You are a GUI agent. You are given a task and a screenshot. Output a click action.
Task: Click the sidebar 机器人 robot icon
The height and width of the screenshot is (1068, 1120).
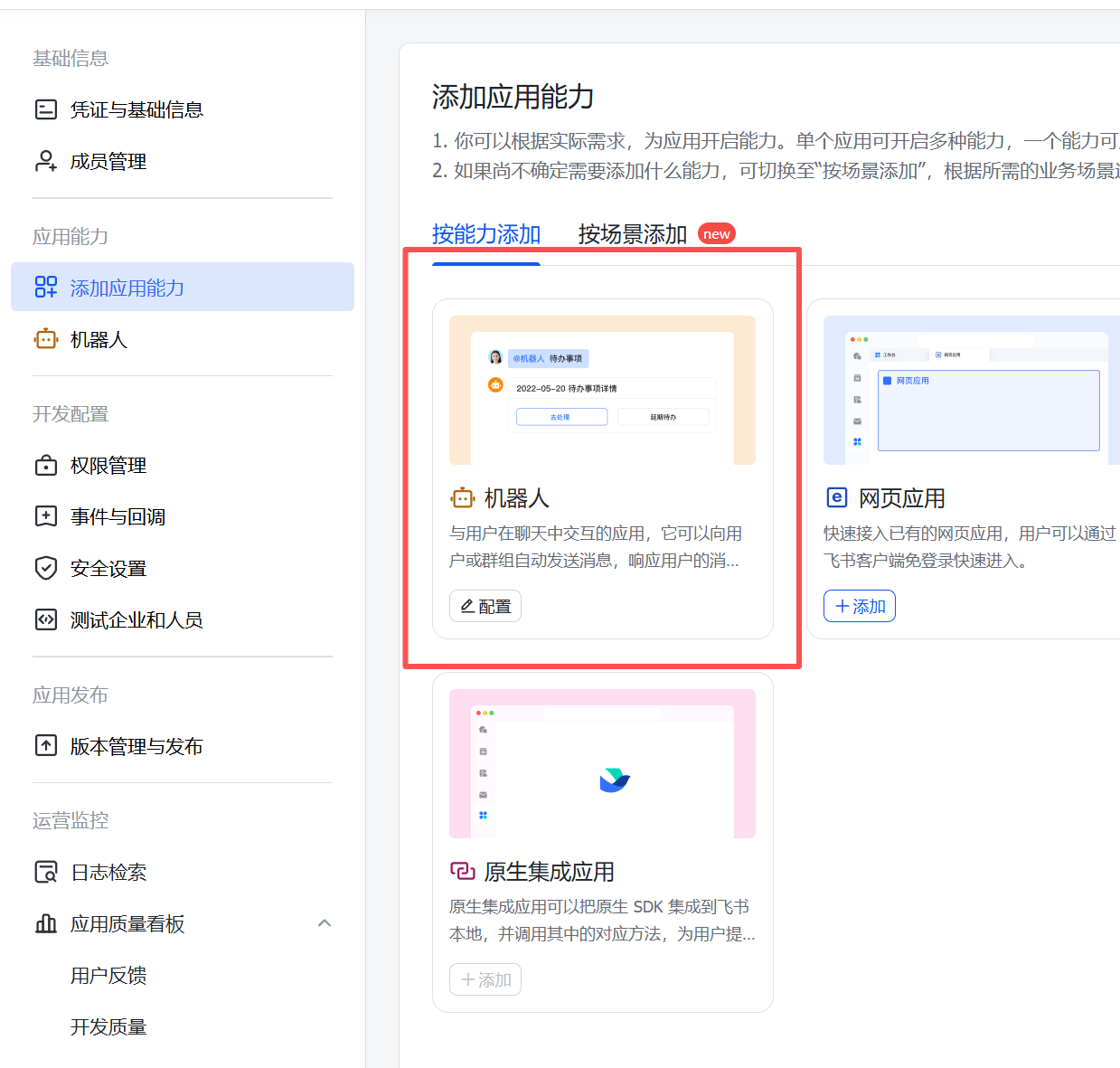[x=45, y=339]
